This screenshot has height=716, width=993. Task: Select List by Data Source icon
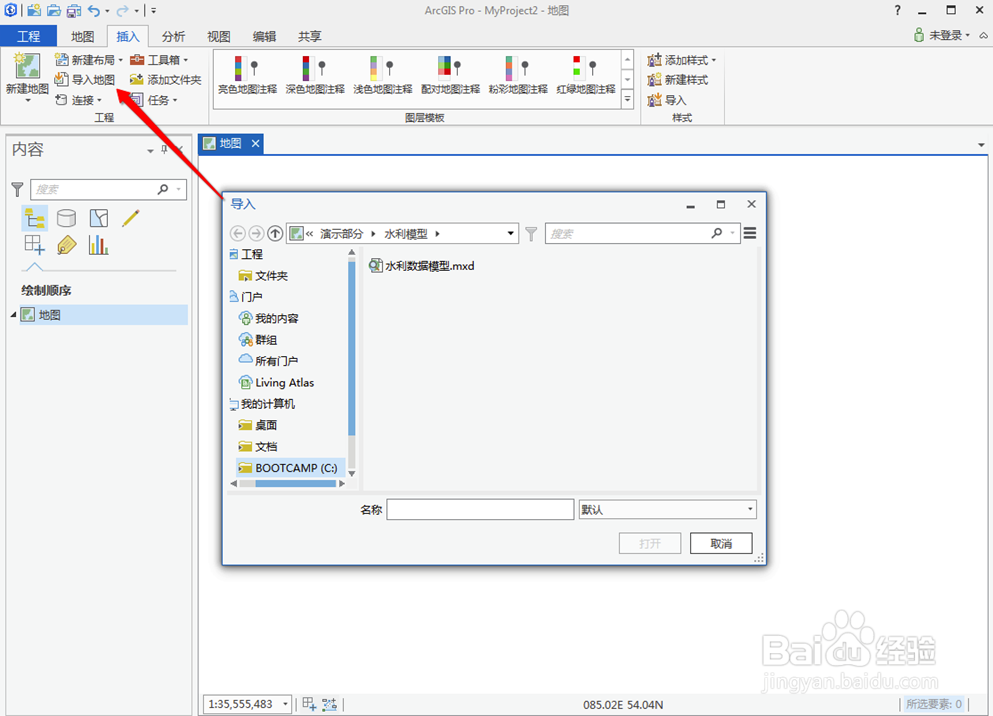point(66,218)
